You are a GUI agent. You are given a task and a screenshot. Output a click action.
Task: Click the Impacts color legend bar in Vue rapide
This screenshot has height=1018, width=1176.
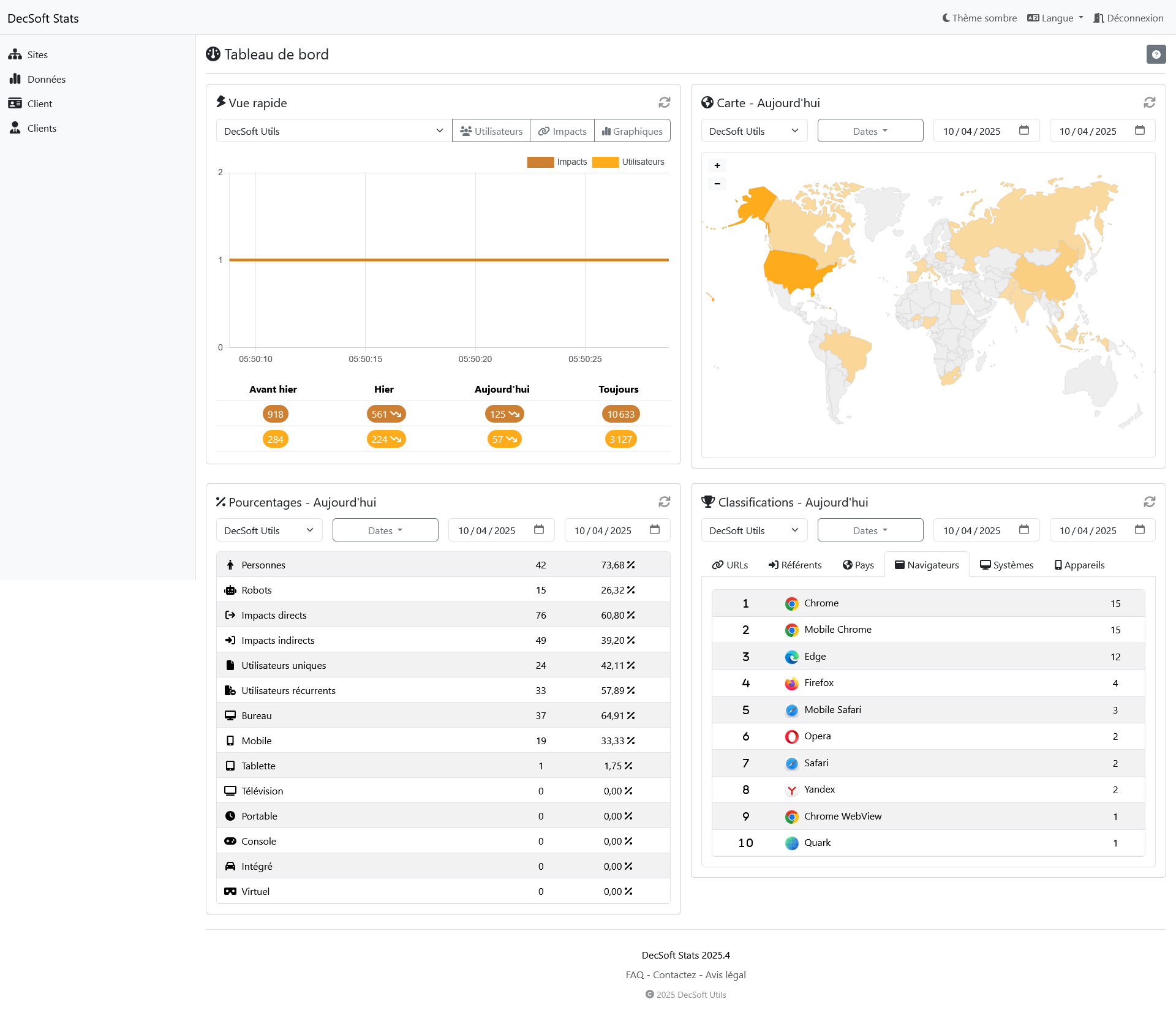(x=540, y=162)
